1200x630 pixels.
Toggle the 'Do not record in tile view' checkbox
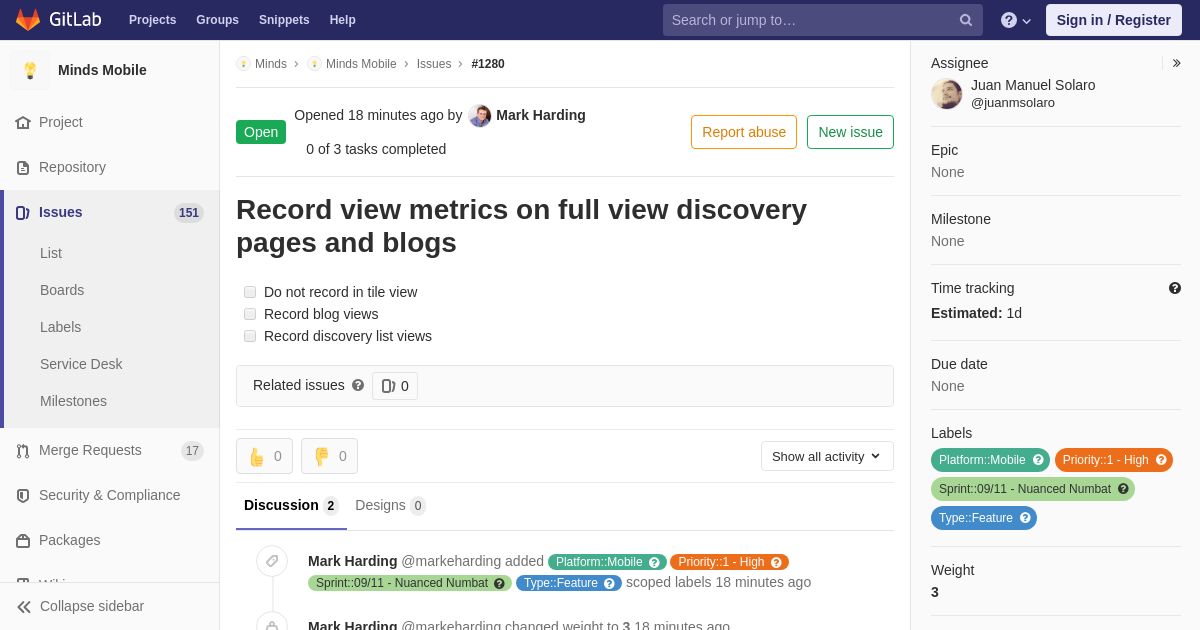pyautogui.click(x=250, y=292)
